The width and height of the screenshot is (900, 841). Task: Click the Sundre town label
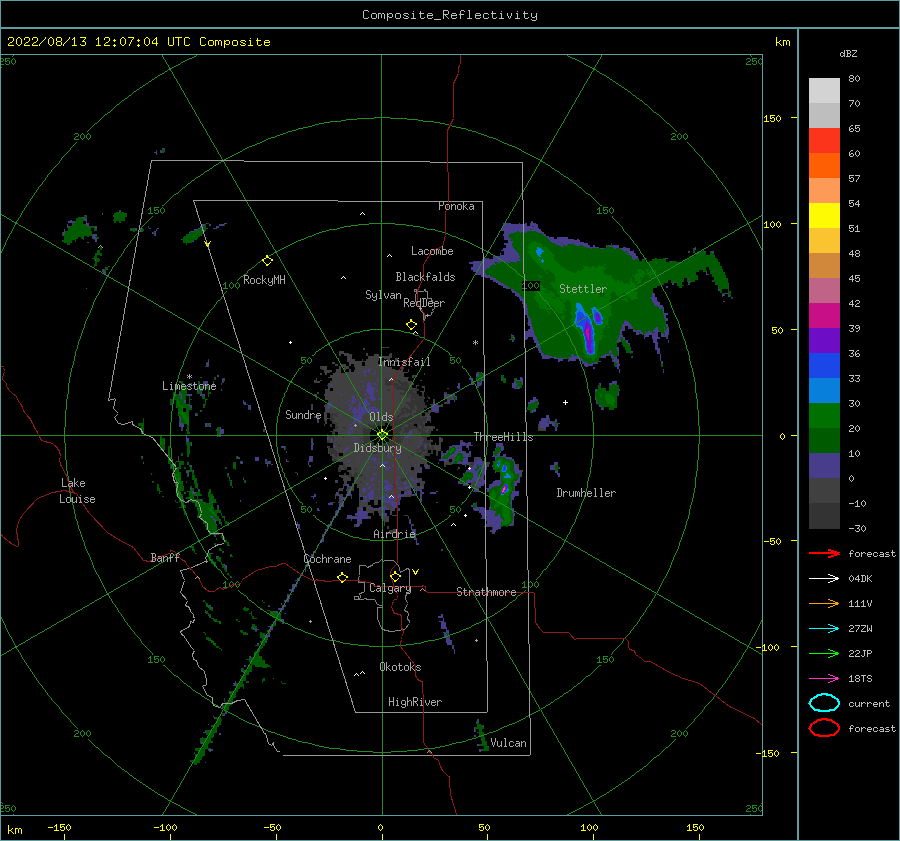pos(303,414)
